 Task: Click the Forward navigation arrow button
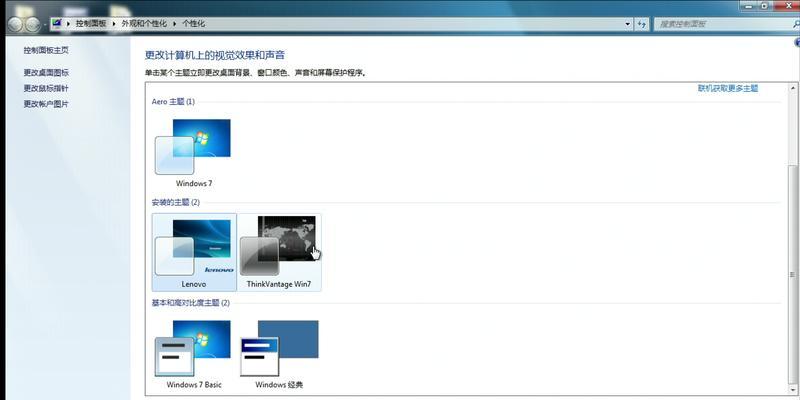click(x=32, y=23)
